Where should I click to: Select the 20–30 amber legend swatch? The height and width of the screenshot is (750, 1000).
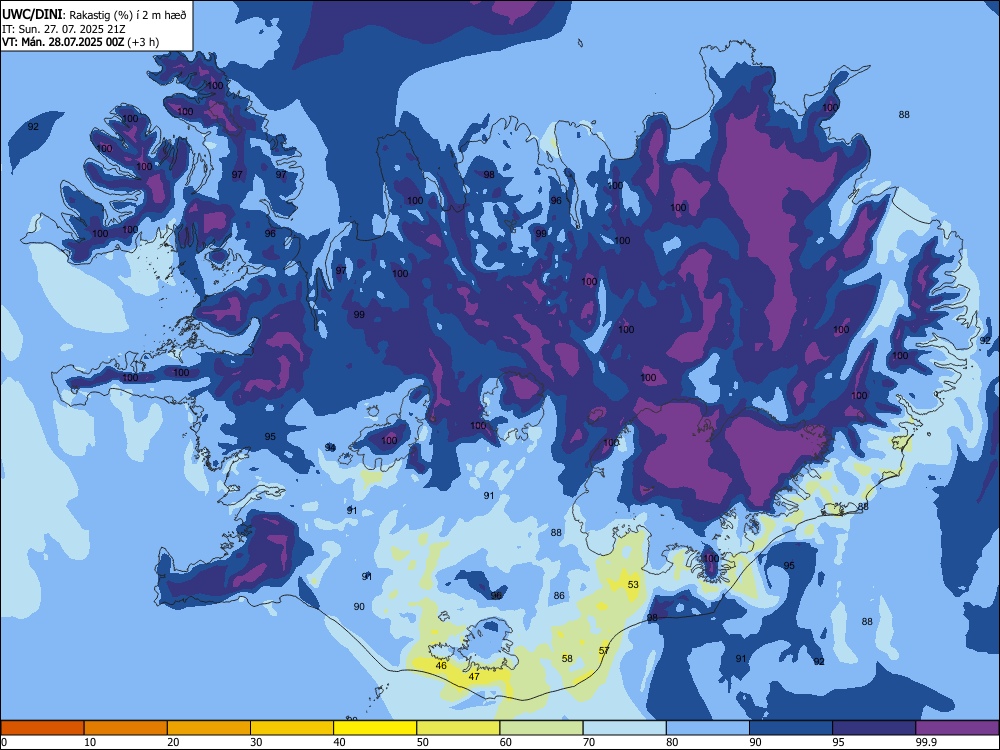click(209, 728)
